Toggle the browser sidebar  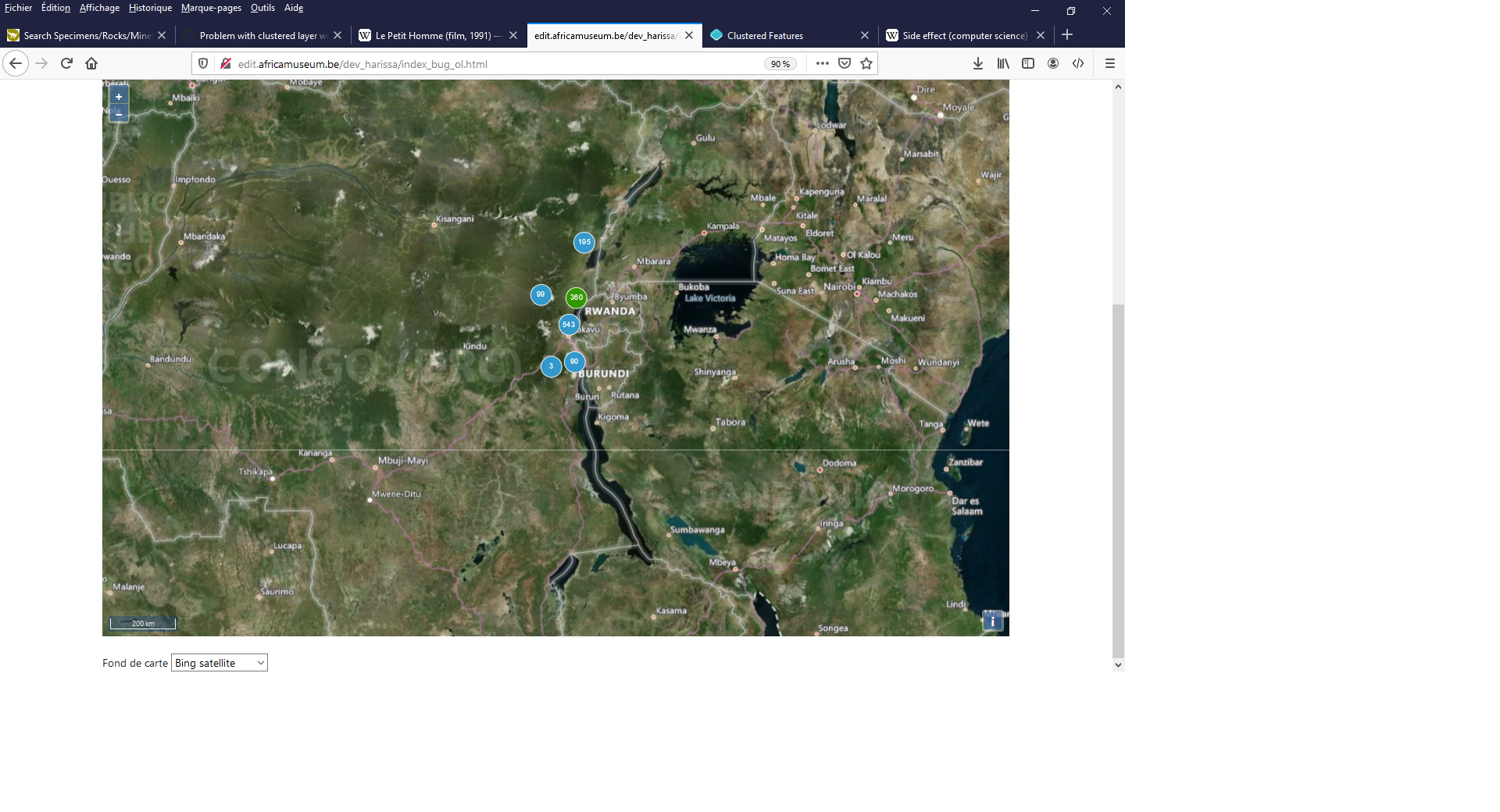(x=1028, y=63)
